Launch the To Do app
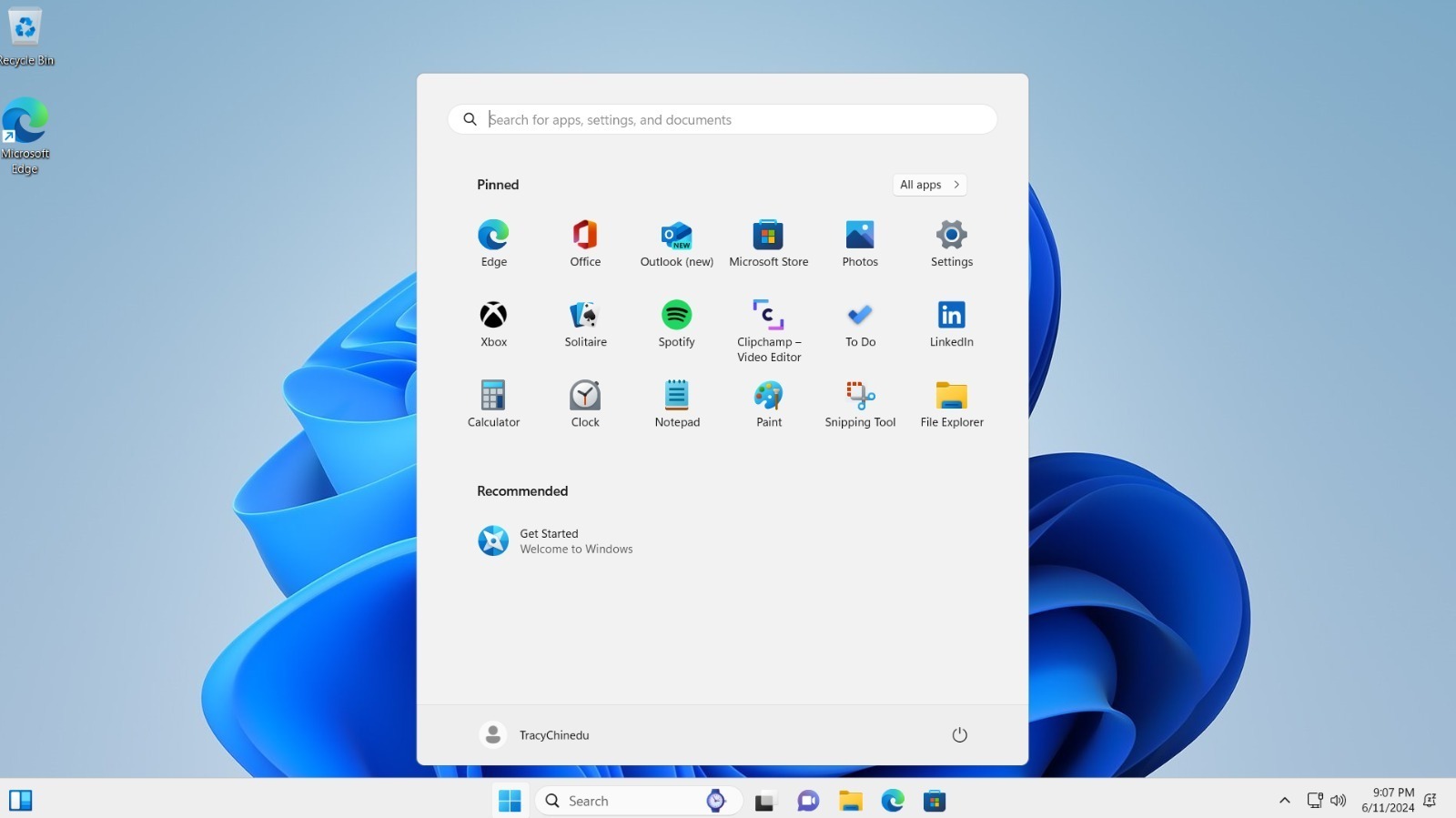Screen dimensions: 1456x818 tap(860, 324)
